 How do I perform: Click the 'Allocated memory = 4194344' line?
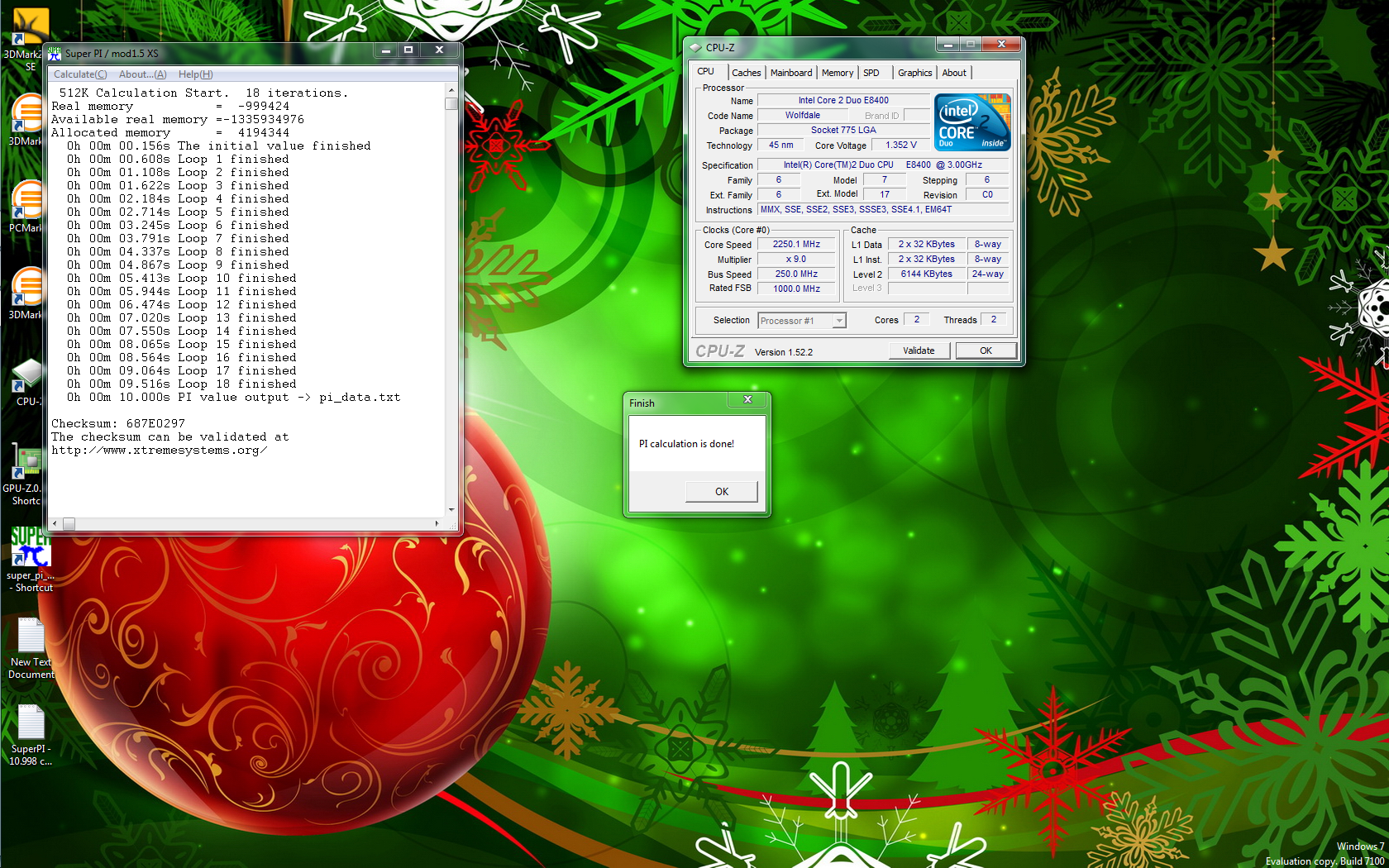(170, 133)
